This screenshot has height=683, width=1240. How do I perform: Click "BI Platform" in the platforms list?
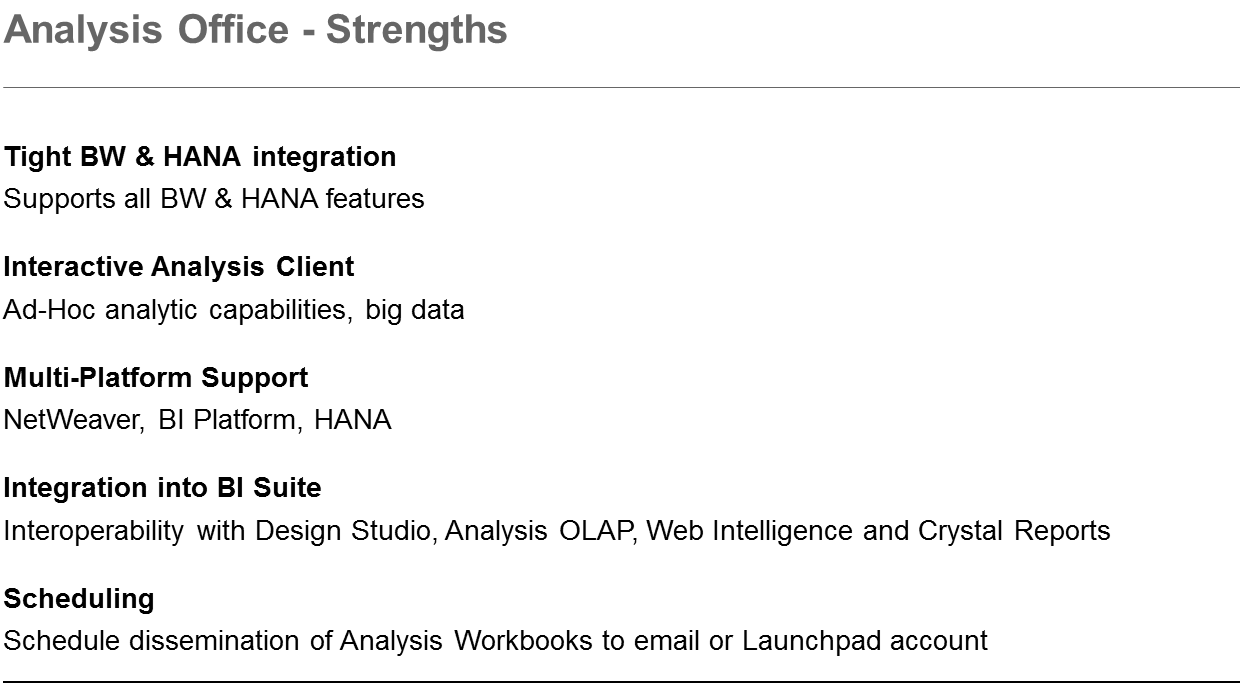coord(228,420)
